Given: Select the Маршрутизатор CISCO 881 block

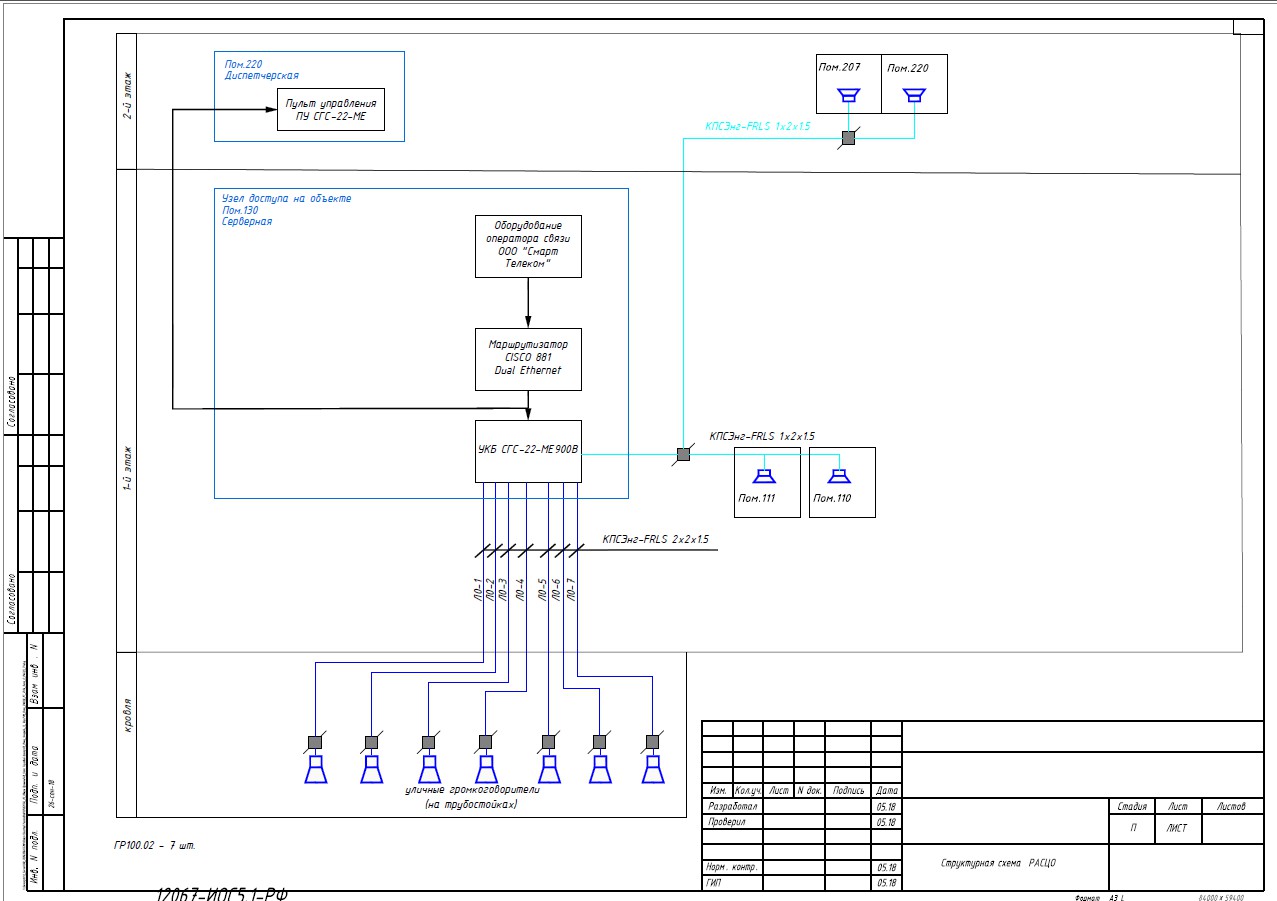Looking at the screenshot, I should [x=528, y=359].
